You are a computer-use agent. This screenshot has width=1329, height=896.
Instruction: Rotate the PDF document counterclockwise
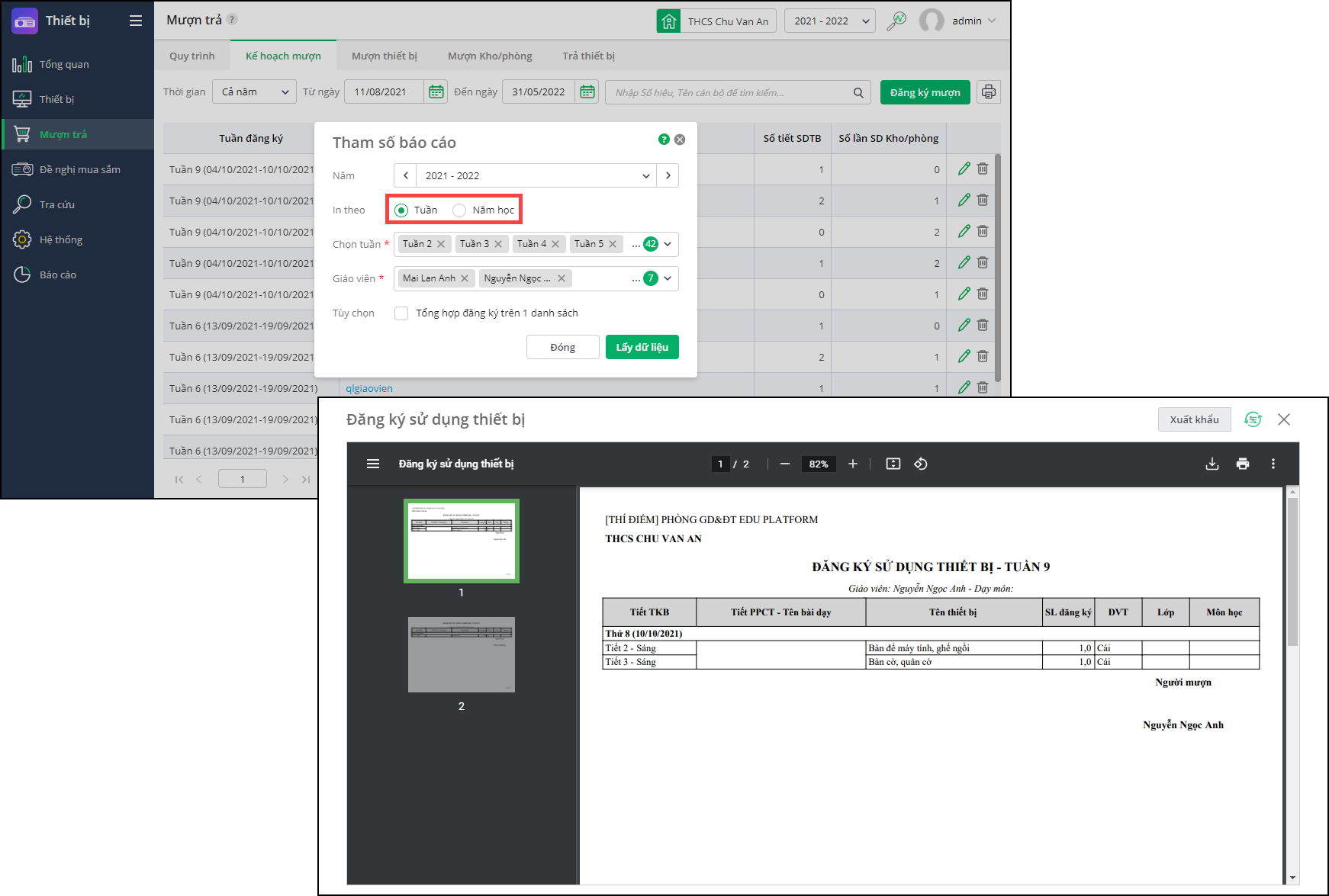[x=921, y=464]
